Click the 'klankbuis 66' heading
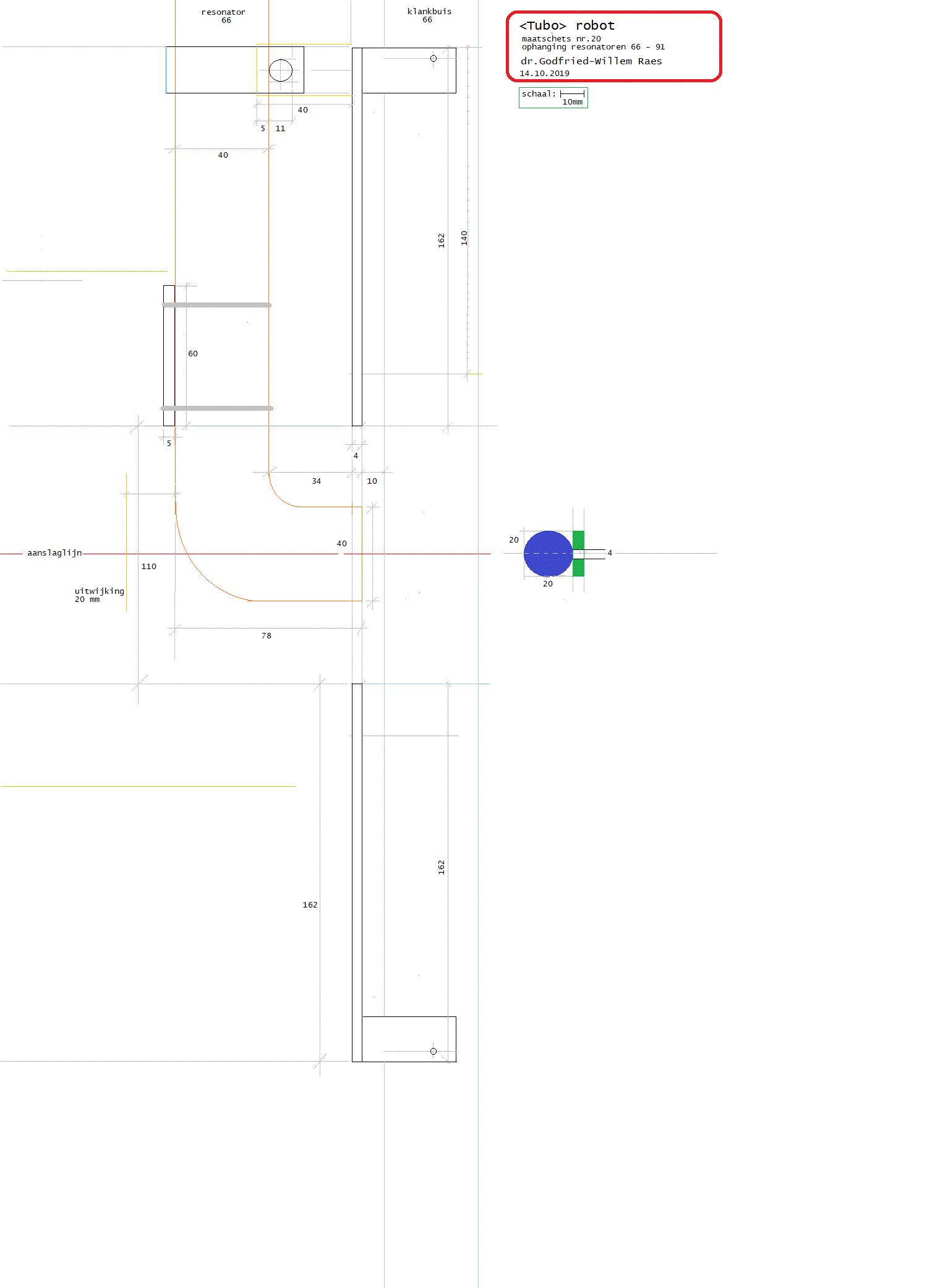Image resolution: width=935 pixels, height=1288 pixels. tap(429, 15)
